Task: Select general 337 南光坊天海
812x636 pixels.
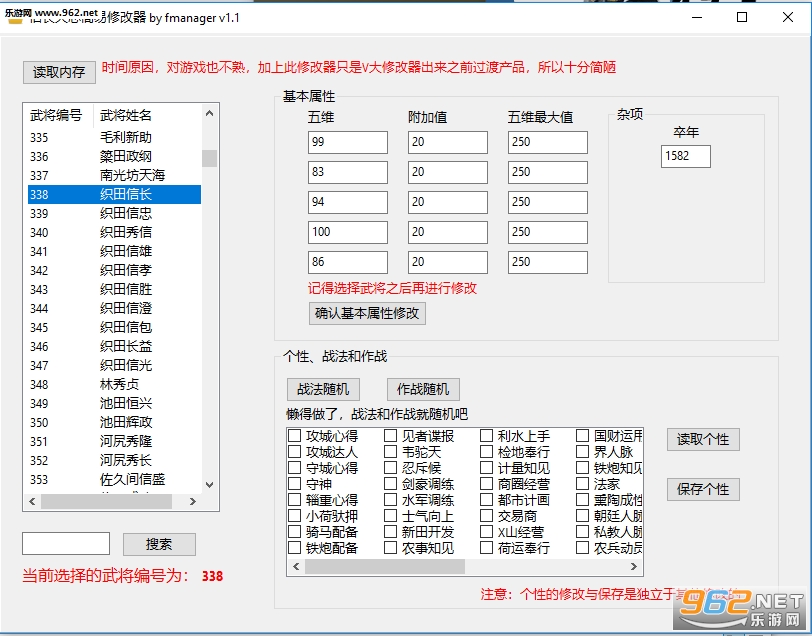Action: point(114,176)
